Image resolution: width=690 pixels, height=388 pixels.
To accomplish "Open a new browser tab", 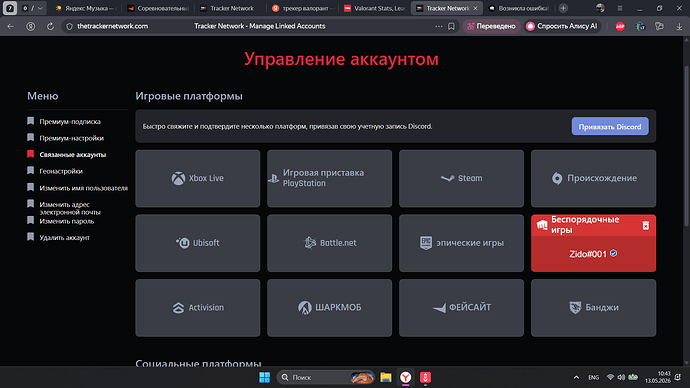I will [x=563, y=8].
